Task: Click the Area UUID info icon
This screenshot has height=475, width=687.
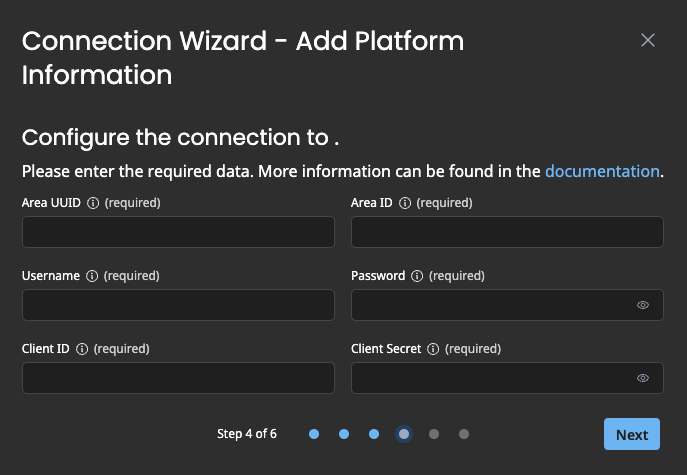Action: [x=93, y=203]
